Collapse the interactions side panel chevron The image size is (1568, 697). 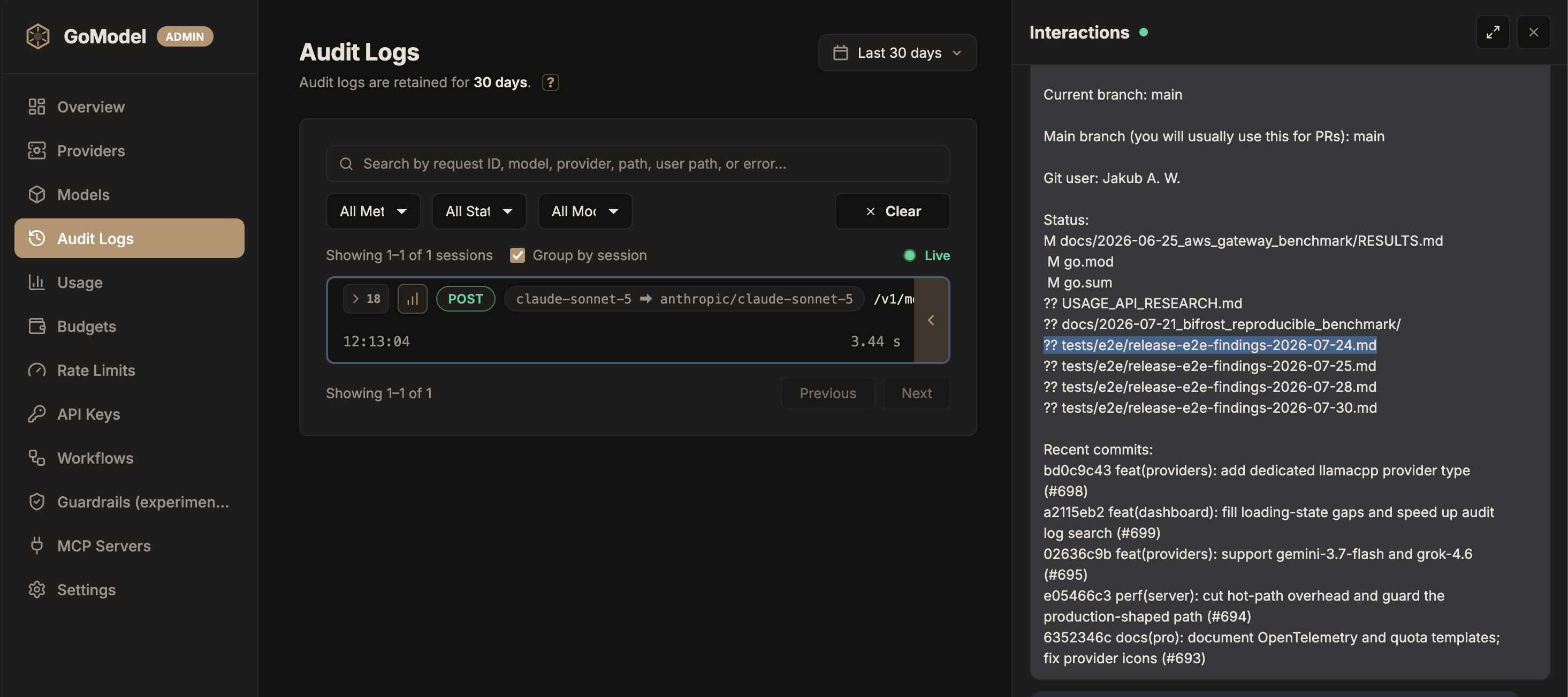pos(931,320)
